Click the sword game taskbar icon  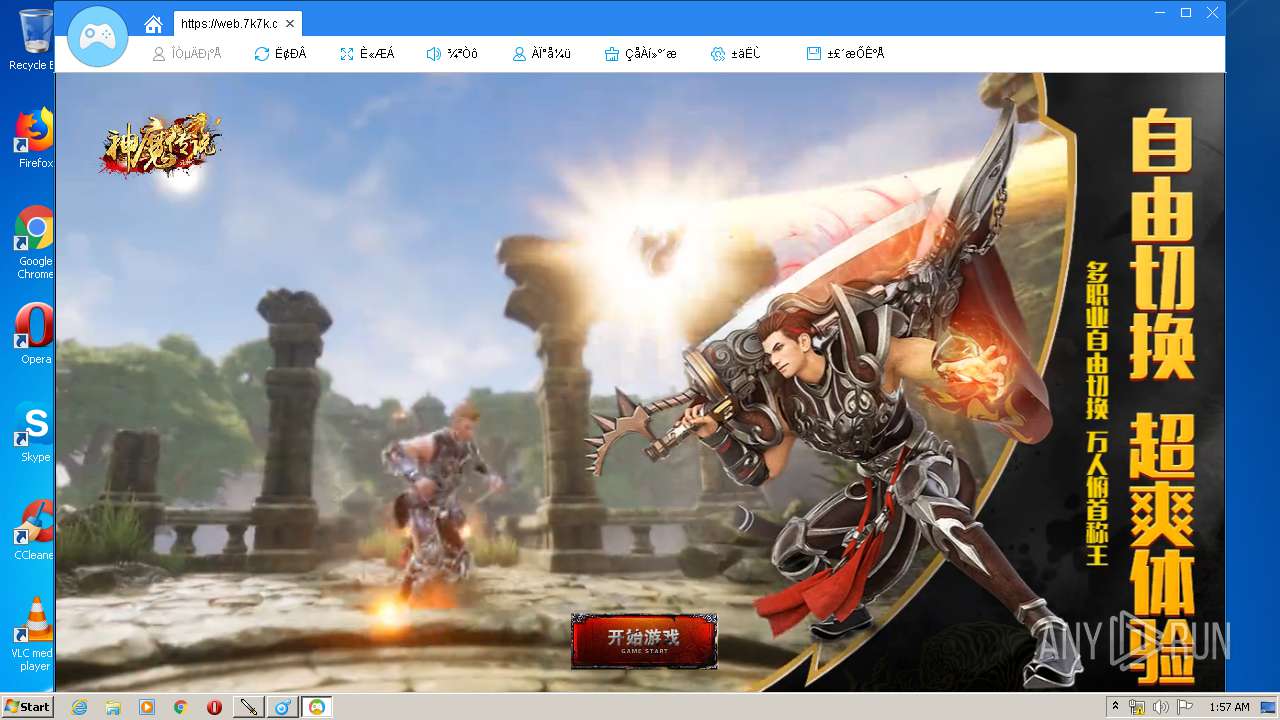point(248,707)
